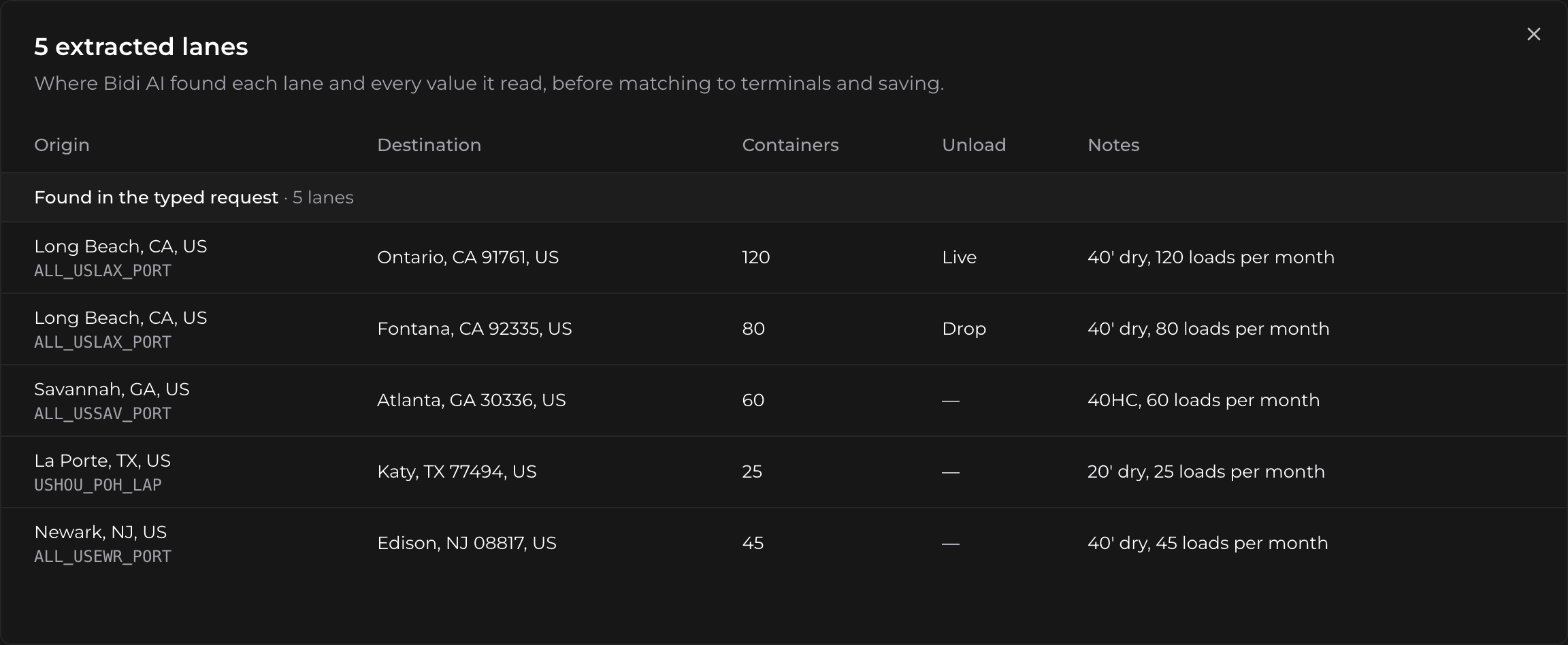Click note '40' dry, 45 loads per month'
The width and height of the screenshot is (1568, 645).
pos(1207,543)
